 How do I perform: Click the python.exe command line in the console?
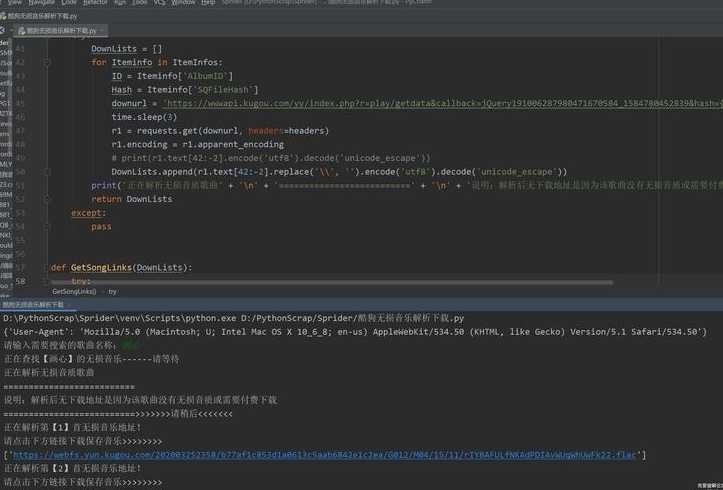233,318
